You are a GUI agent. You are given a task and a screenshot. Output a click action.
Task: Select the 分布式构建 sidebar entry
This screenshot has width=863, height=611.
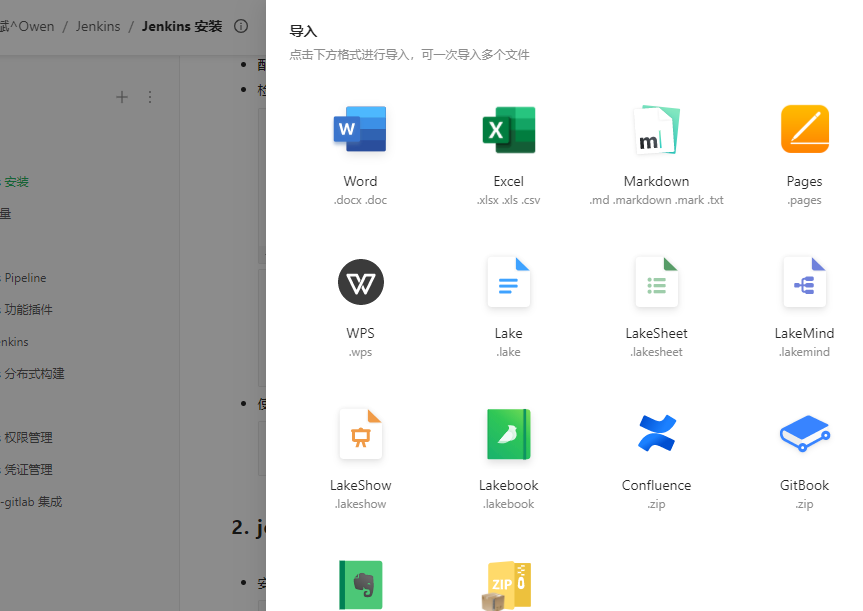pyautogui.click(x=32, y=374)
